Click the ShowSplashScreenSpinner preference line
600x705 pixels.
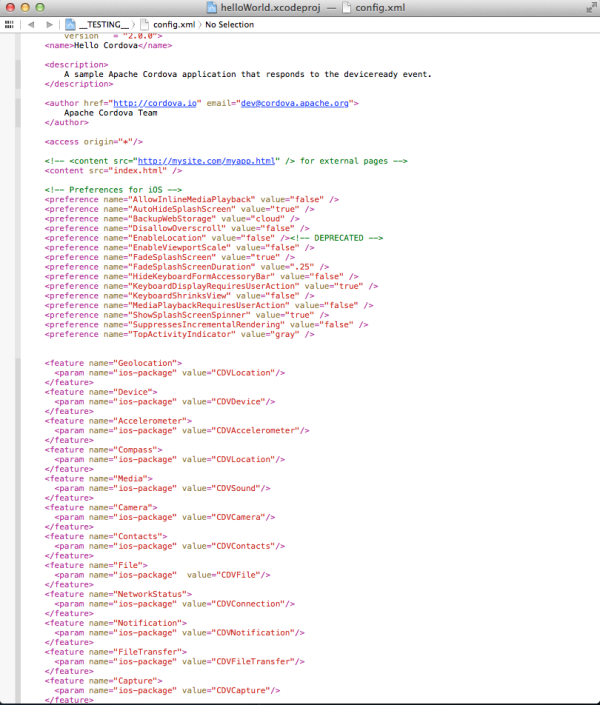(187, 315)
